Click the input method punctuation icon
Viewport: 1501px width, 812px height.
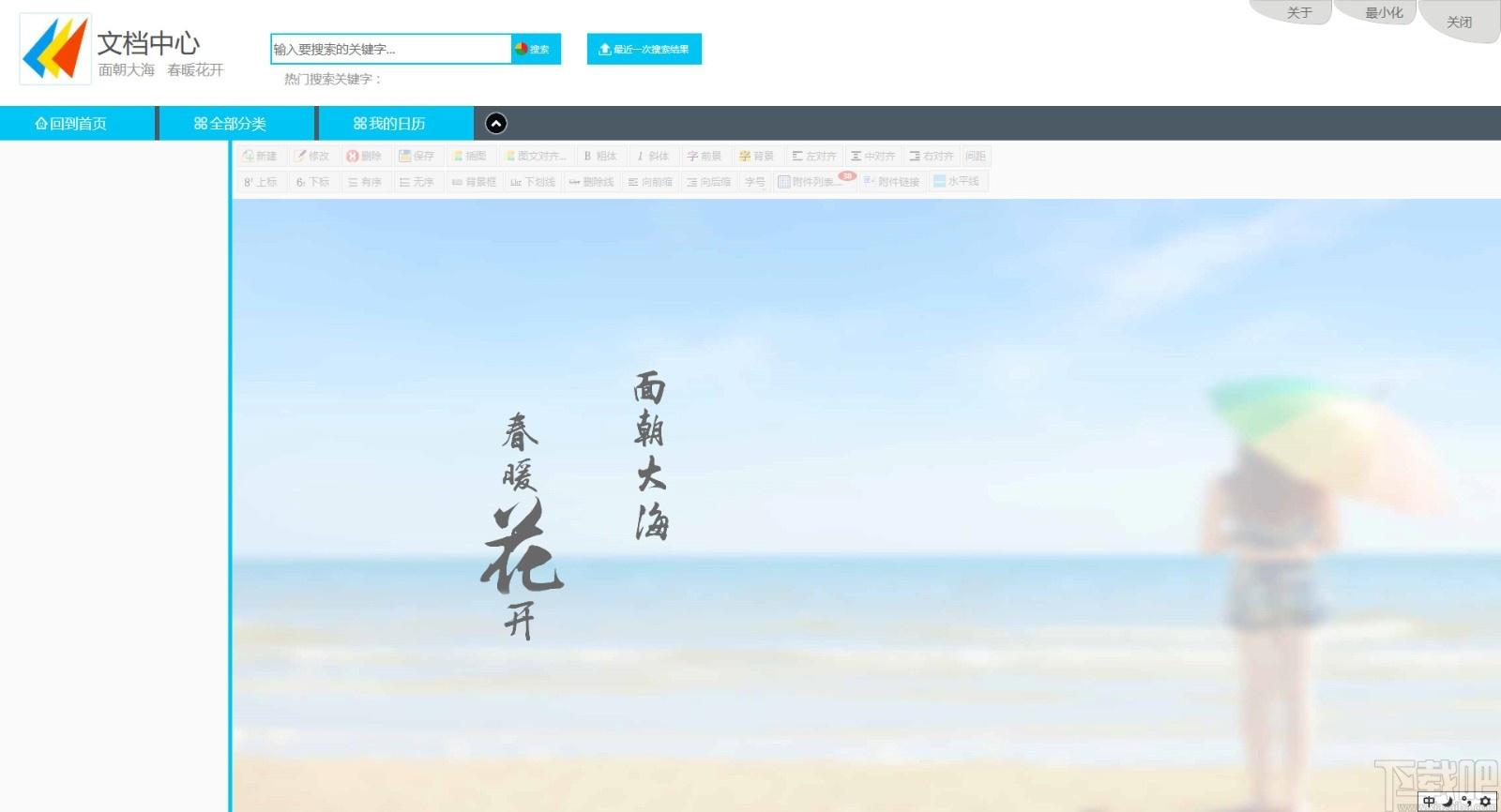click(x=1466, y=802)
